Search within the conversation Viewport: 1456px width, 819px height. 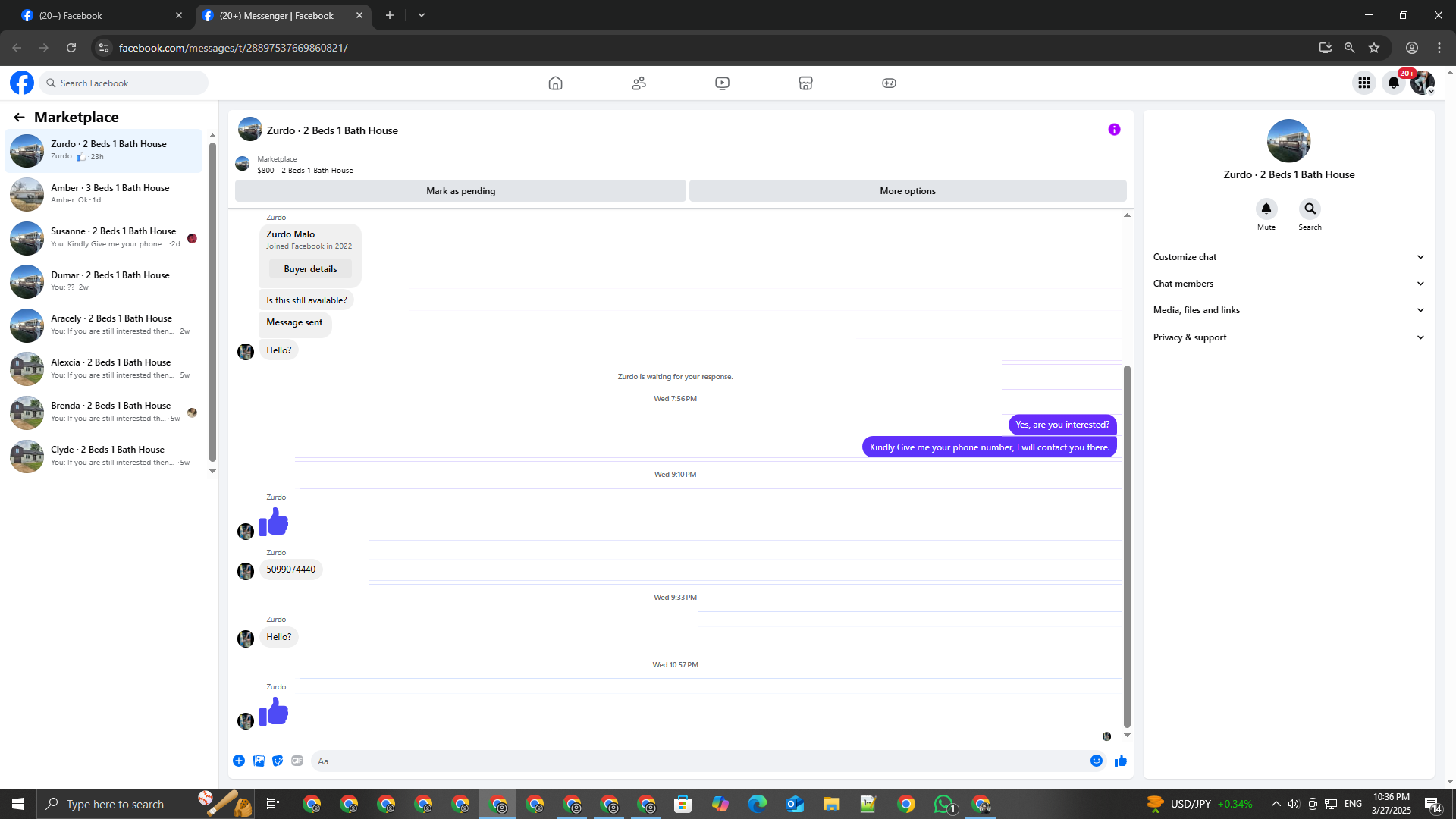[x=1310, y=209]
